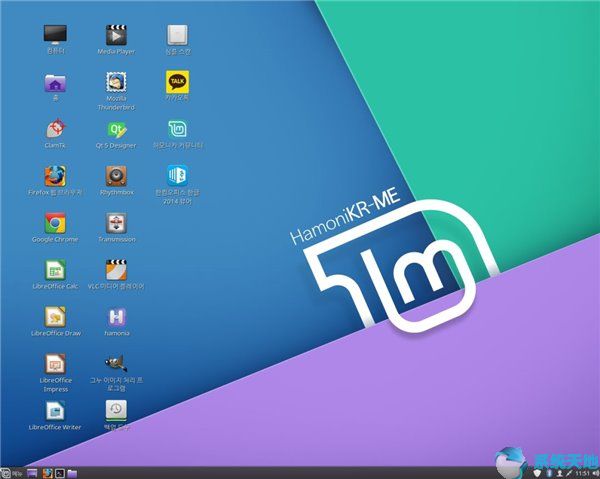Open the network tray icon
This screenshot has width=600, height=479.
click(569, 474)
